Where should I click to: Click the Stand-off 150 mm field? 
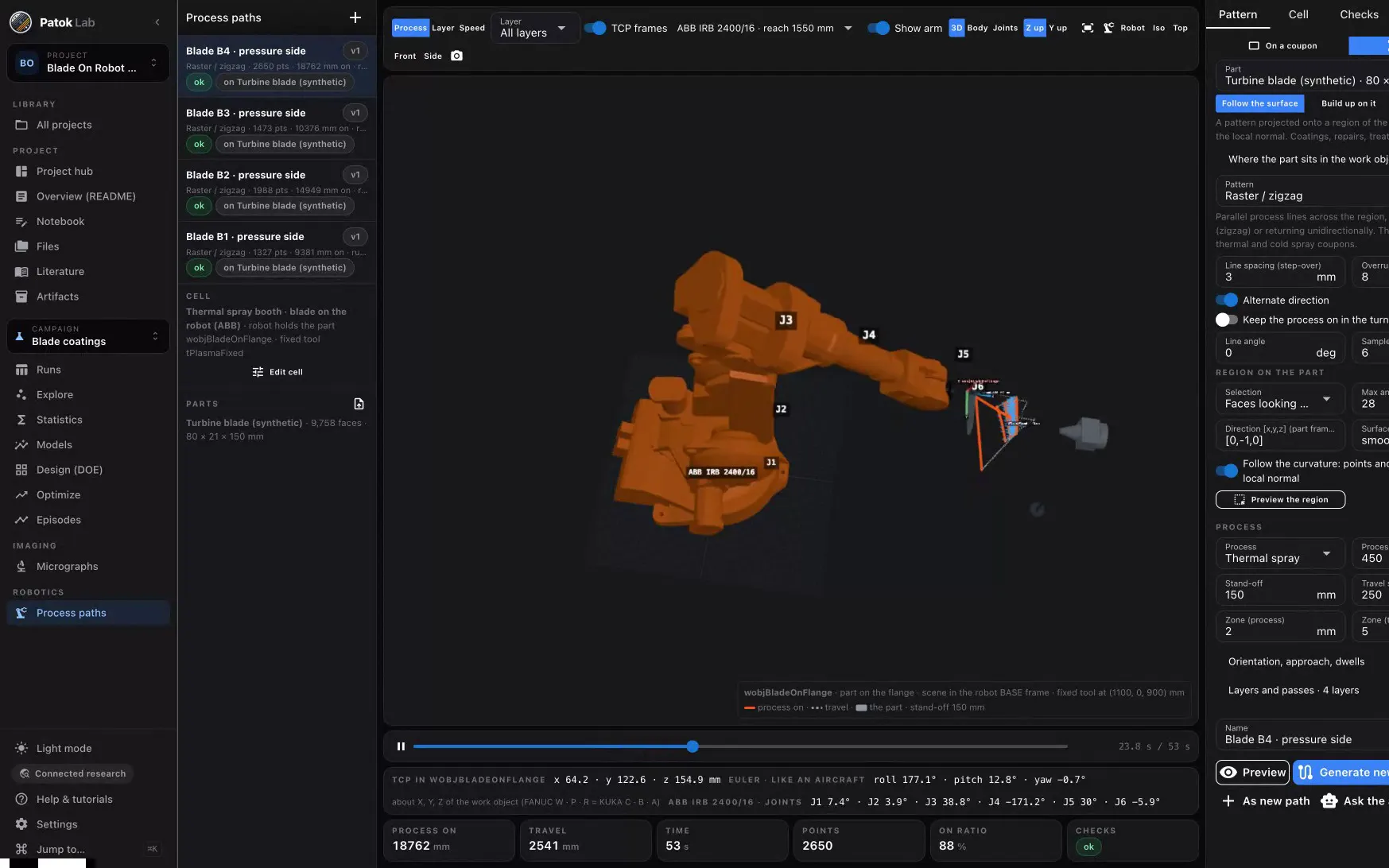1279,590
